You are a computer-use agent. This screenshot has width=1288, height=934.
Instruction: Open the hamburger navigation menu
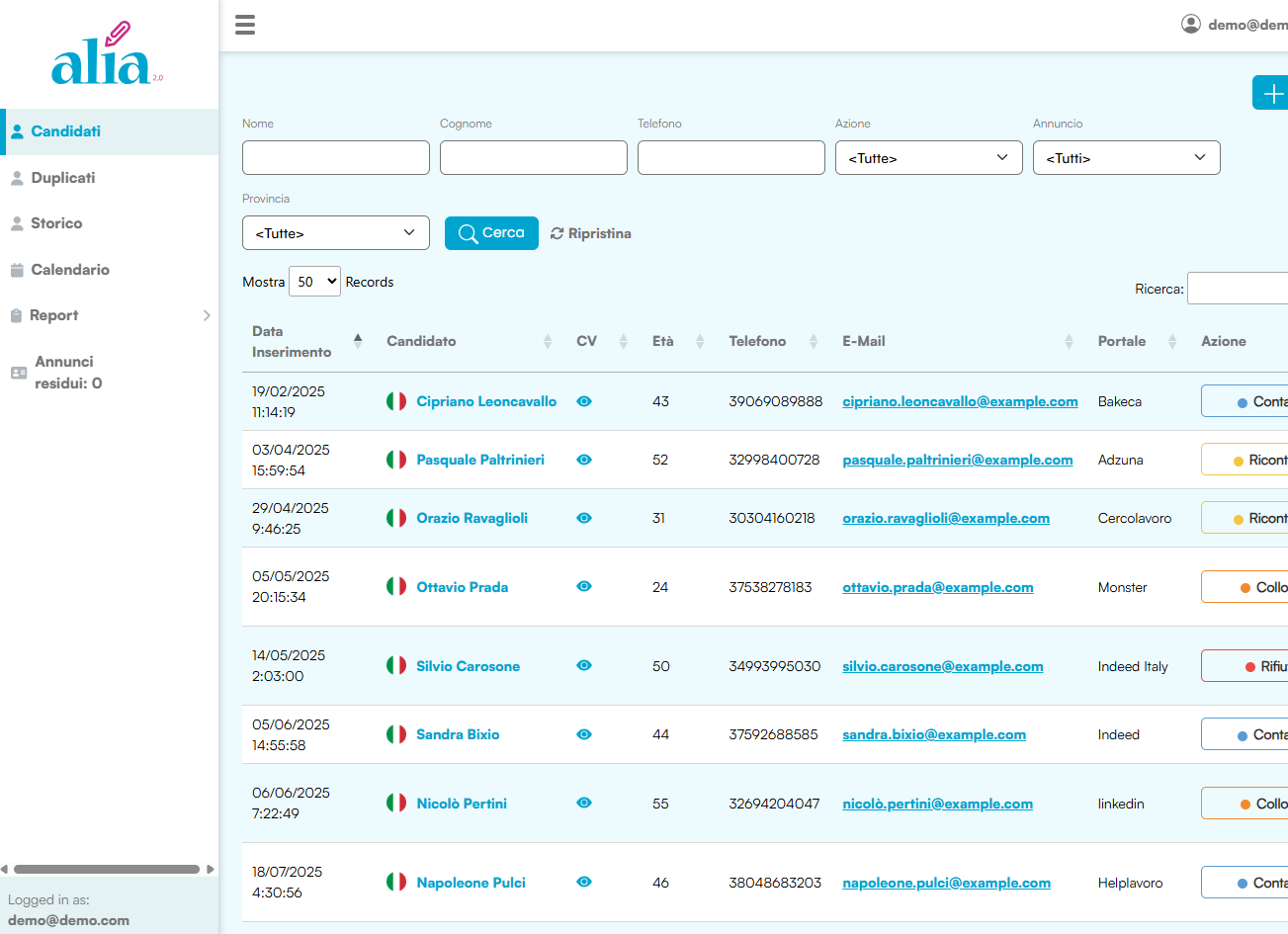244,24
